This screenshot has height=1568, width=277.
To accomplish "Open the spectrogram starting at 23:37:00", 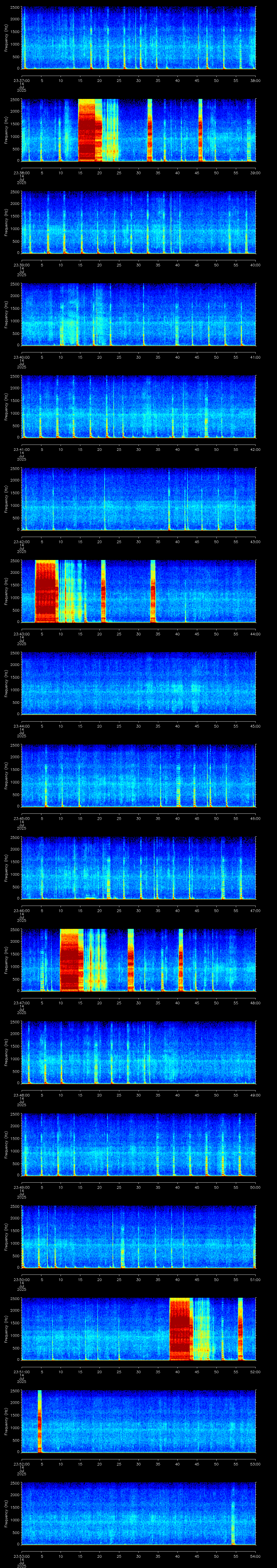I will (139, 38).
